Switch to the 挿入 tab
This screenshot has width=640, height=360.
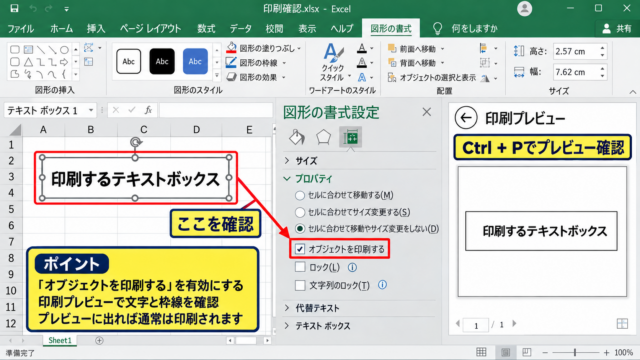96,29
